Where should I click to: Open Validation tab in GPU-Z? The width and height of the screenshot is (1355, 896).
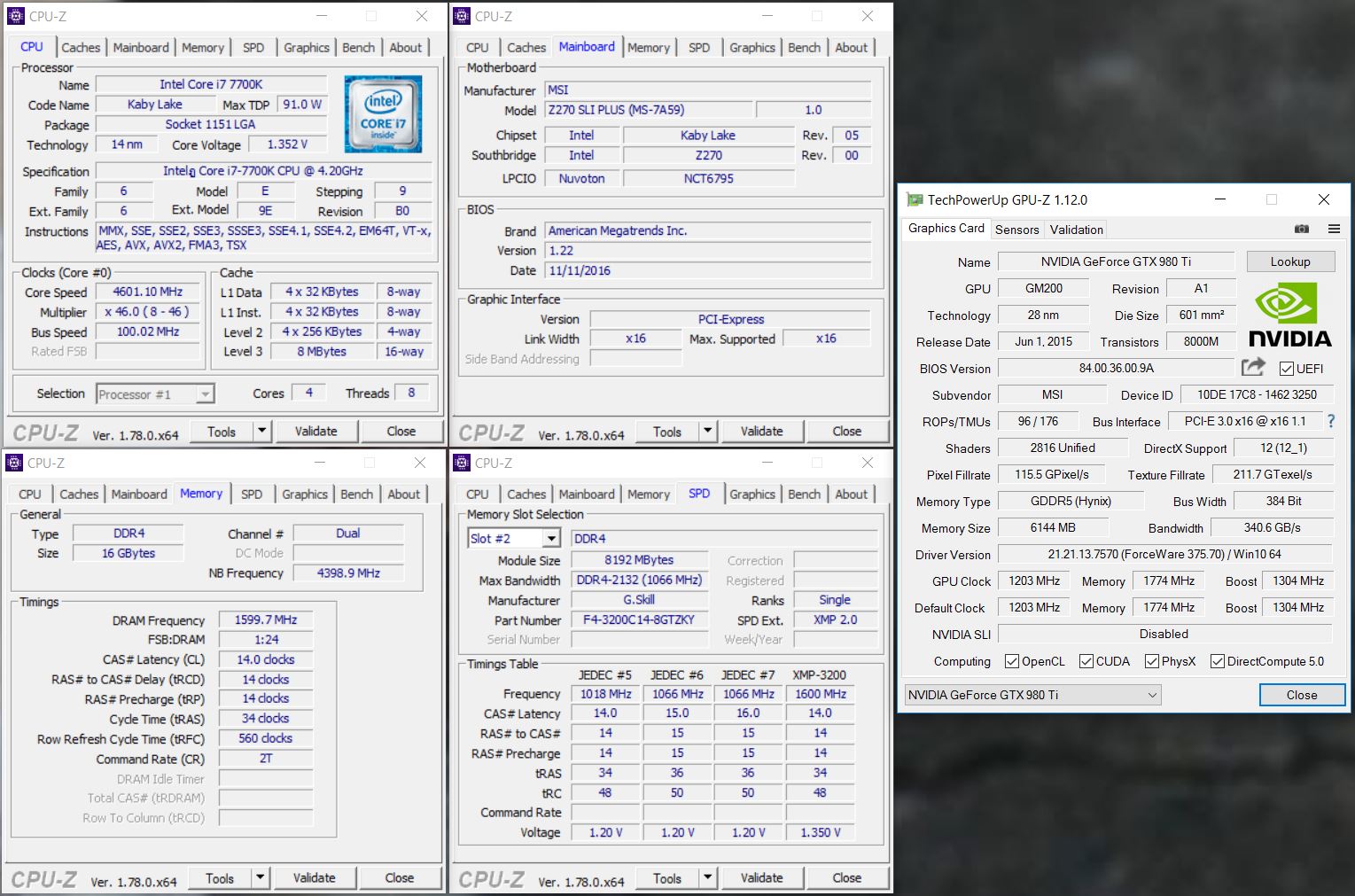1077,230
